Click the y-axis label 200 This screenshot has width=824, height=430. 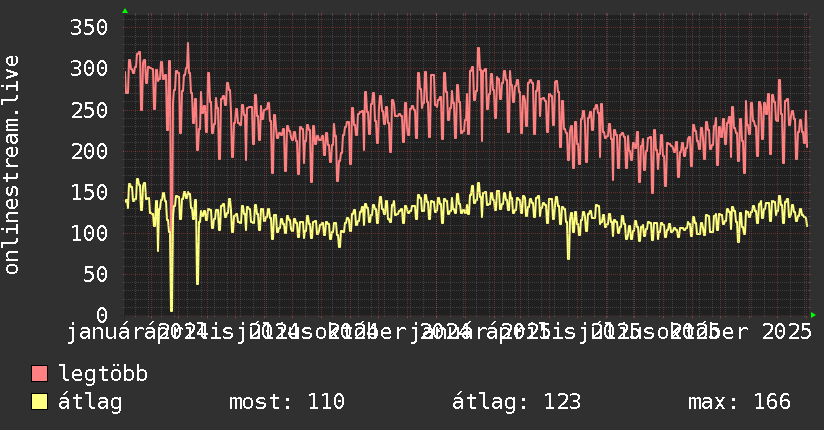point(89,151)
